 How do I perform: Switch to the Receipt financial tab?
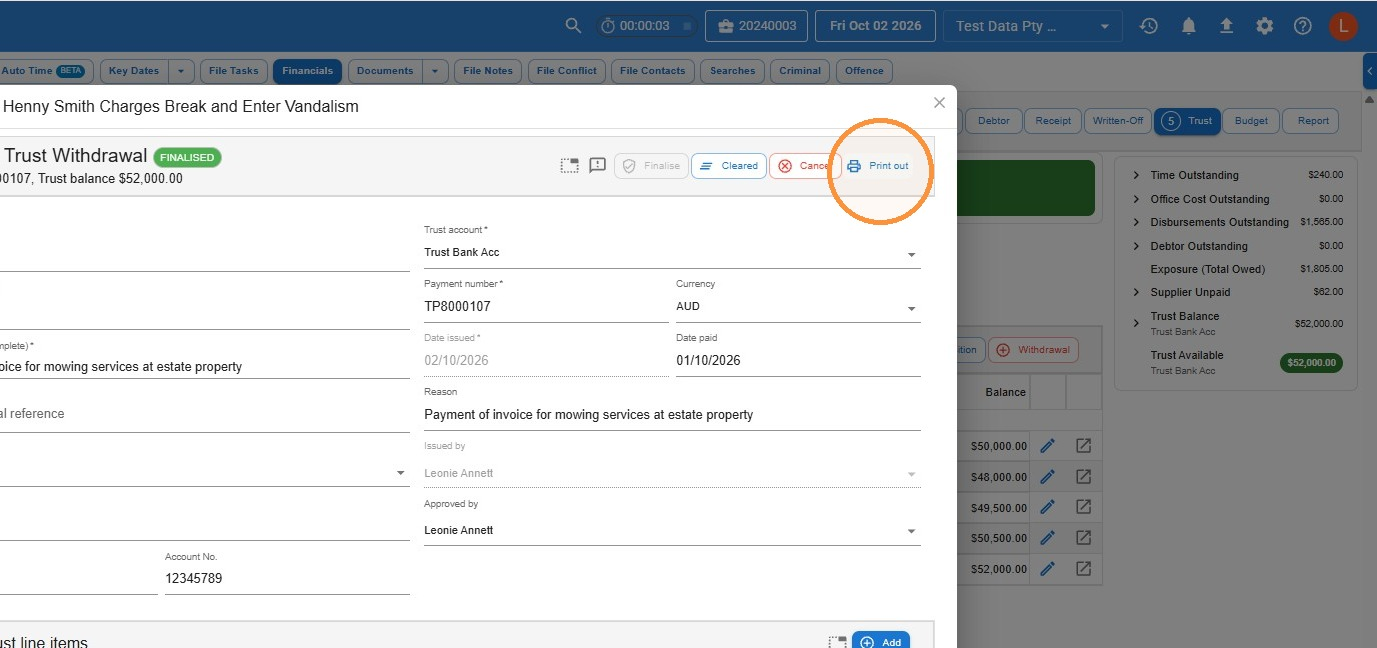[1052, 121]
